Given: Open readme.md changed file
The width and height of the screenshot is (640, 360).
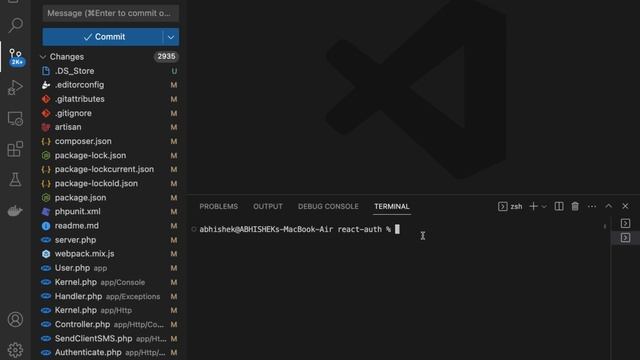Looking at the screenshot, I should [x=109, y=226].
